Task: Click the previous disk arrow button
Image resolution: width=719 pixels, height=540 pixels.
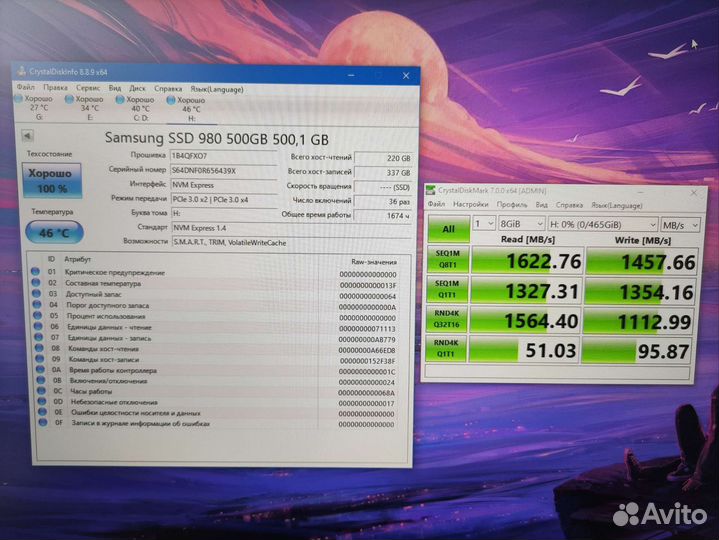Action: coord(28,136)
